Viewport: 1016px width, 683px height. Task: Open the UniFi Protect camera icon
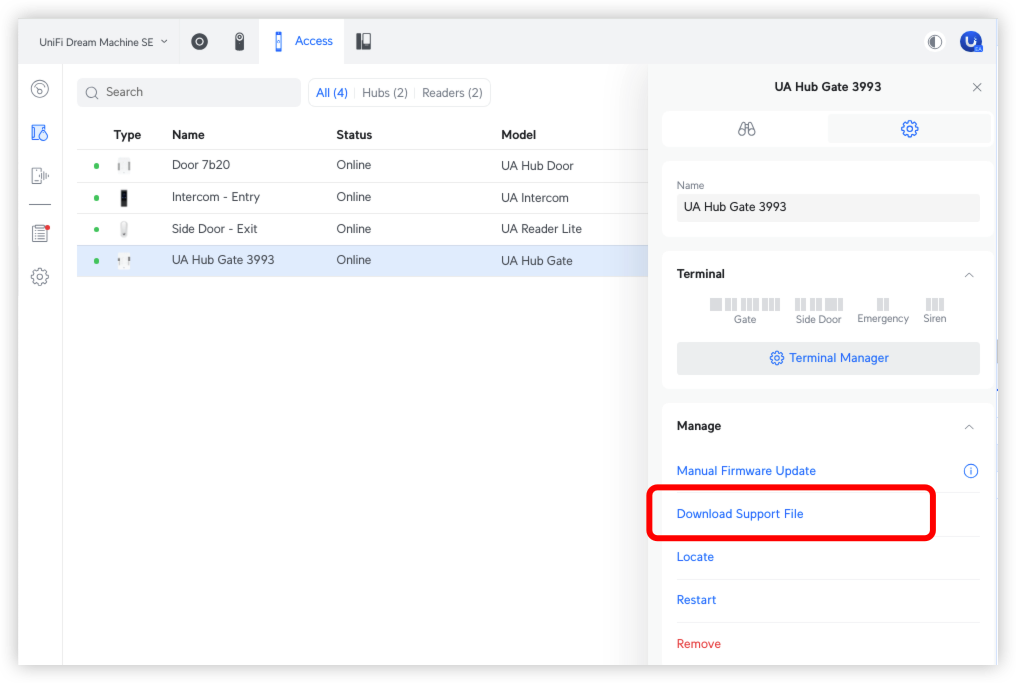pos(240,42)
